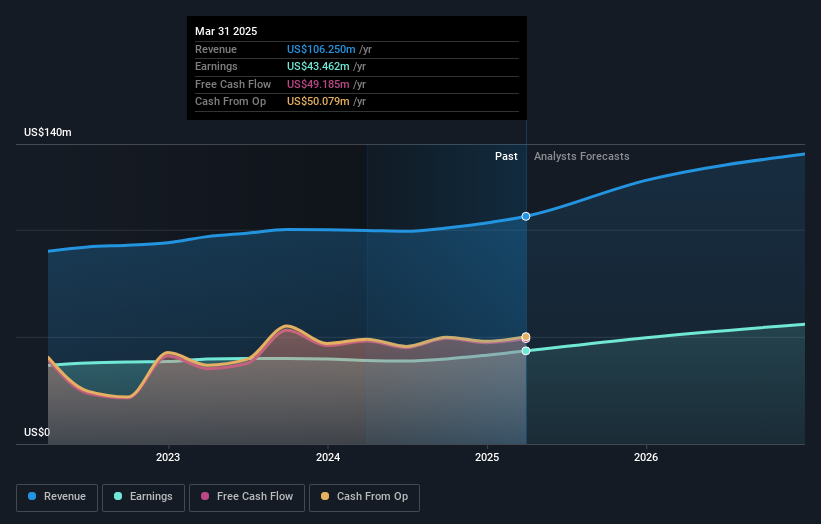Screen dimensions: 821x524
Task: Select the orange Cash From Op data marker
Action: click(526, 337)
